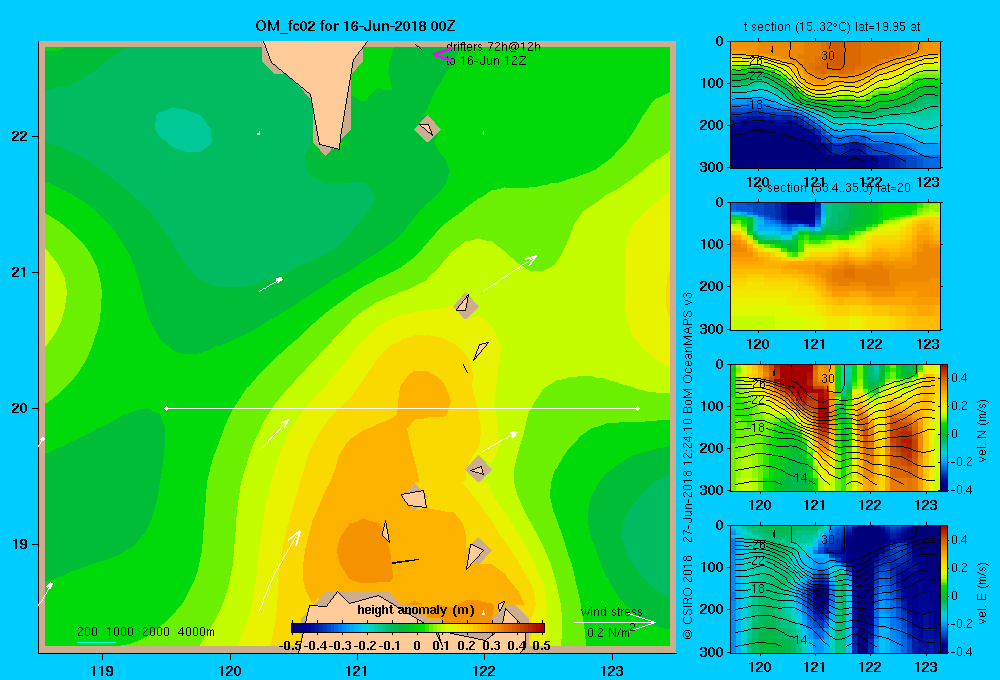Screen dimensions: 1000x680
Task: Click the vel. N velocity color bar
Action: point(945,427)
